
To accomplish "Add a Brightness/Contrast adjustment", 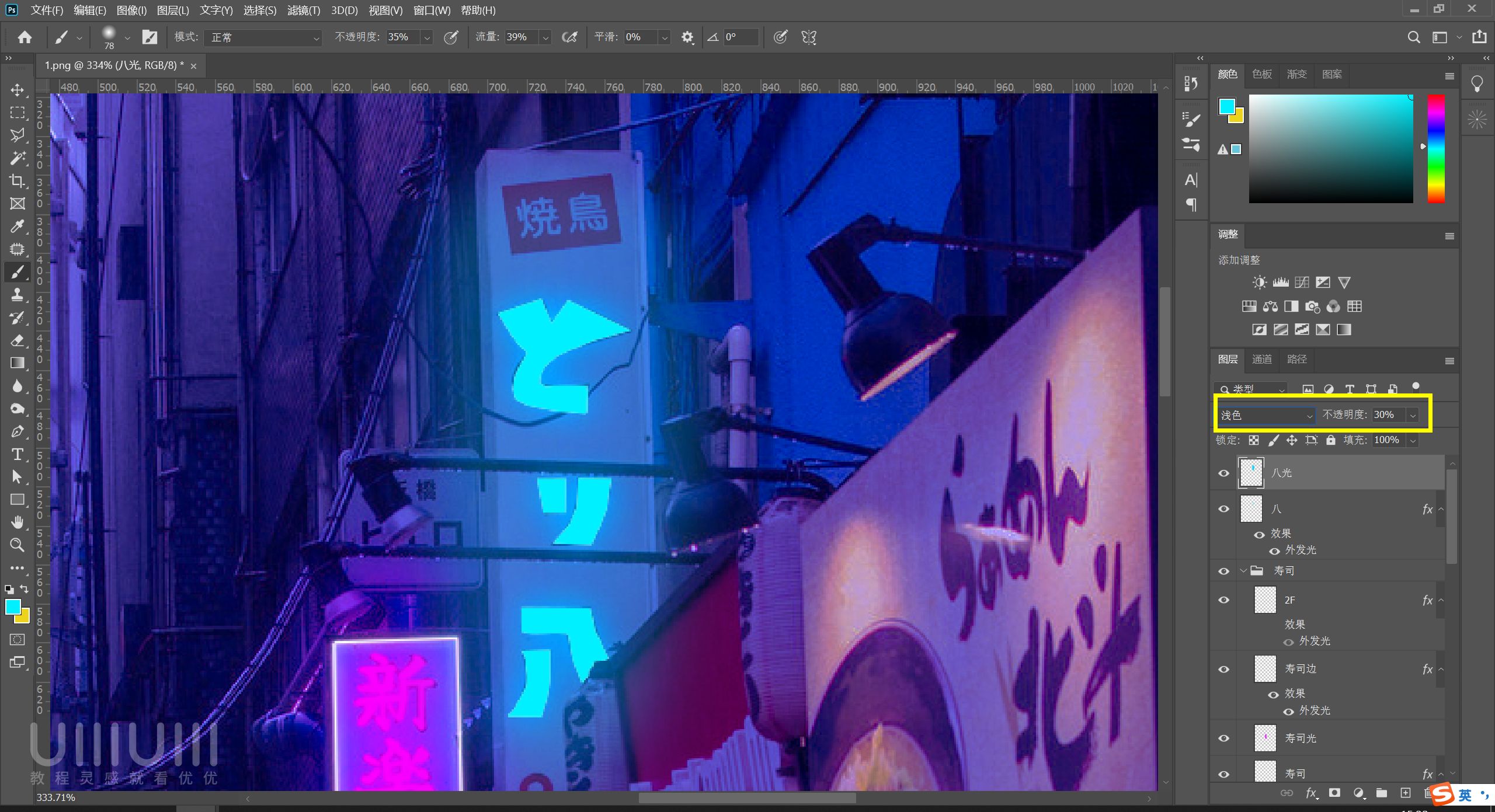I will [1259, 283].
